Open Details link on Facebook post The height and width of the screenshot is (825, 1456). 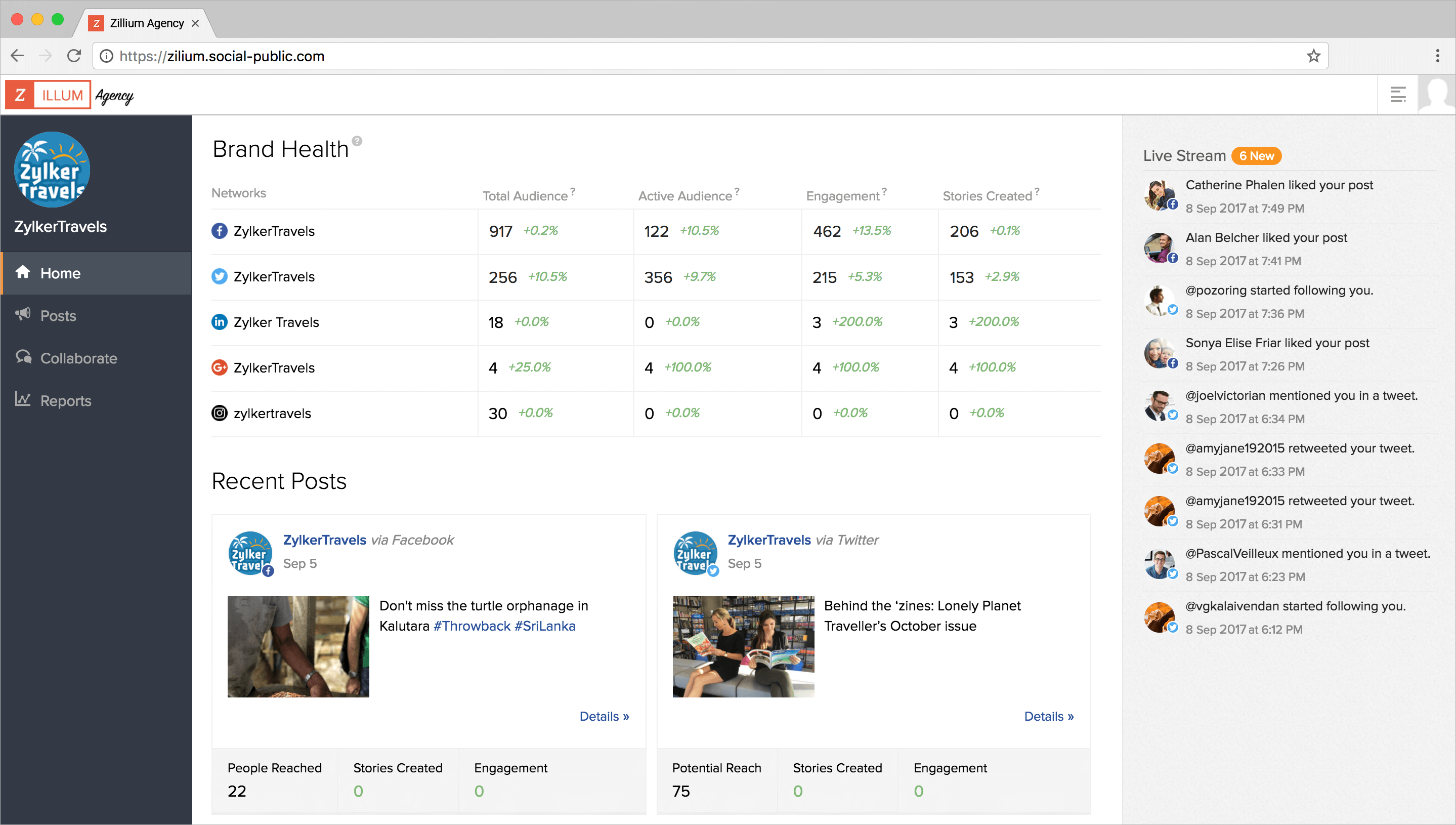coord(604,716)
